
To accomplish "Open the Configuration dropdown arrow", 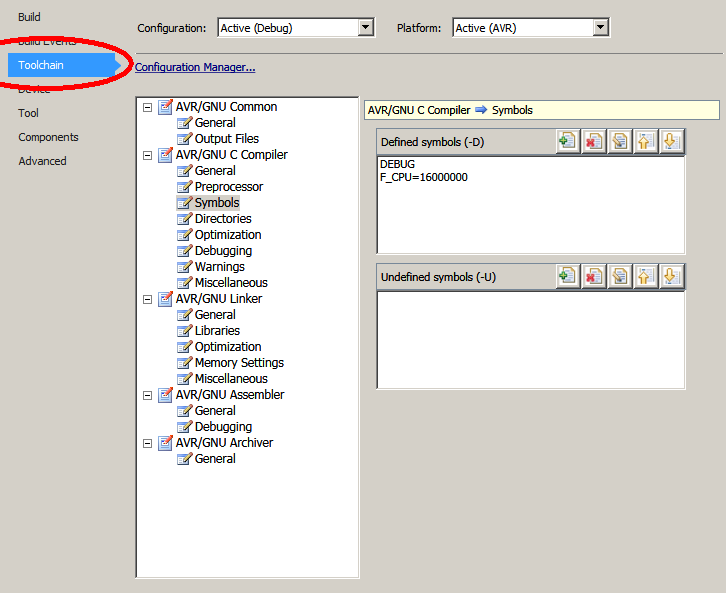I will click(365, 27).
